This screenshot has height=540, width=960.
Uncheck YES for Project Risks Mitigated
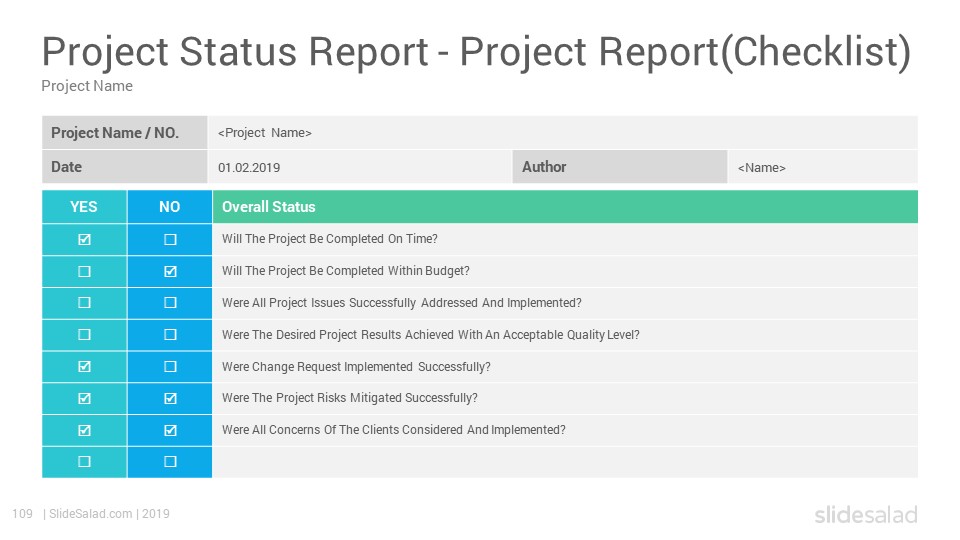pos(84,399)
